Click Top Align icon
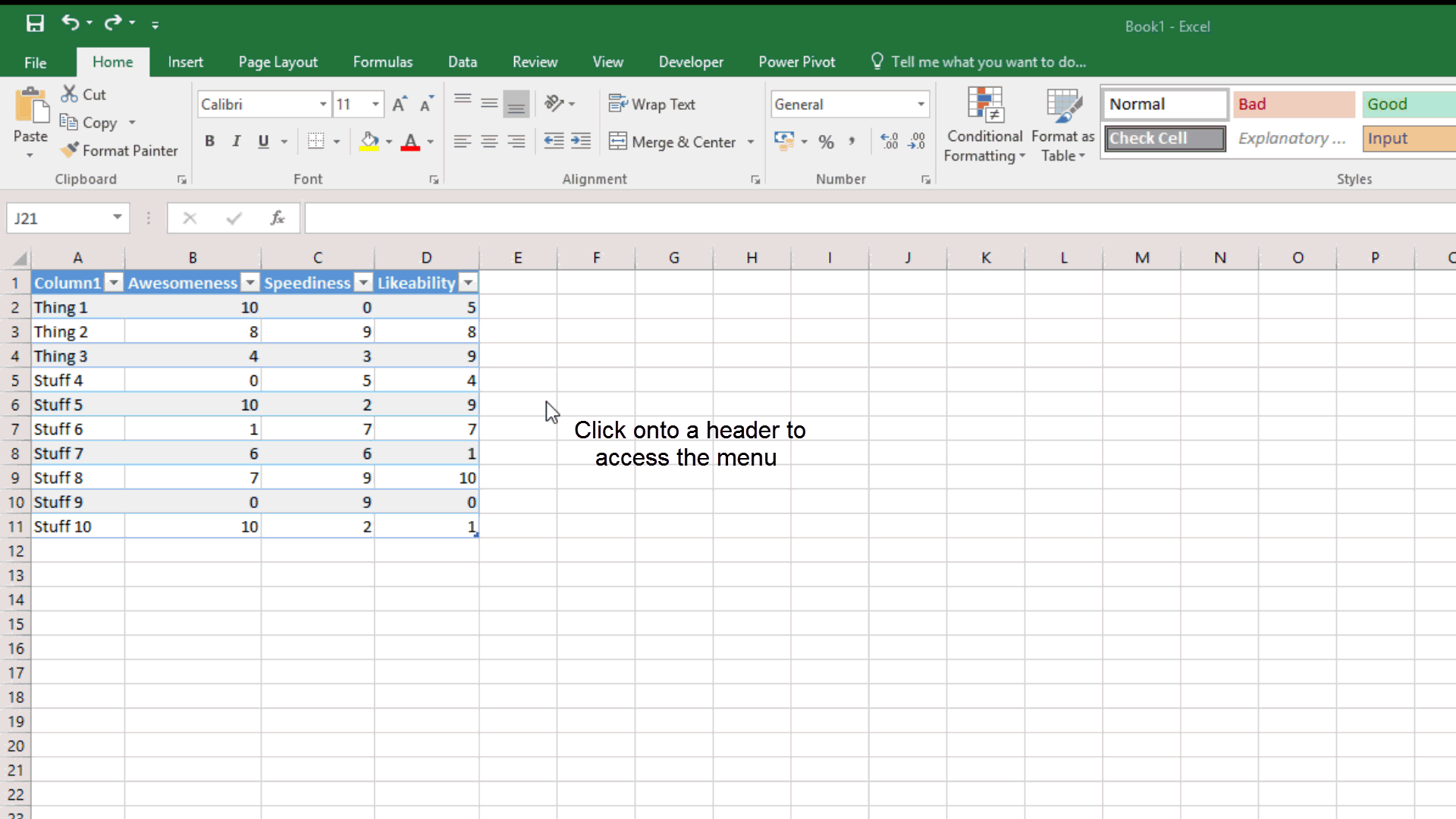Screen dimensions: 1456x819 coord(463,103)
